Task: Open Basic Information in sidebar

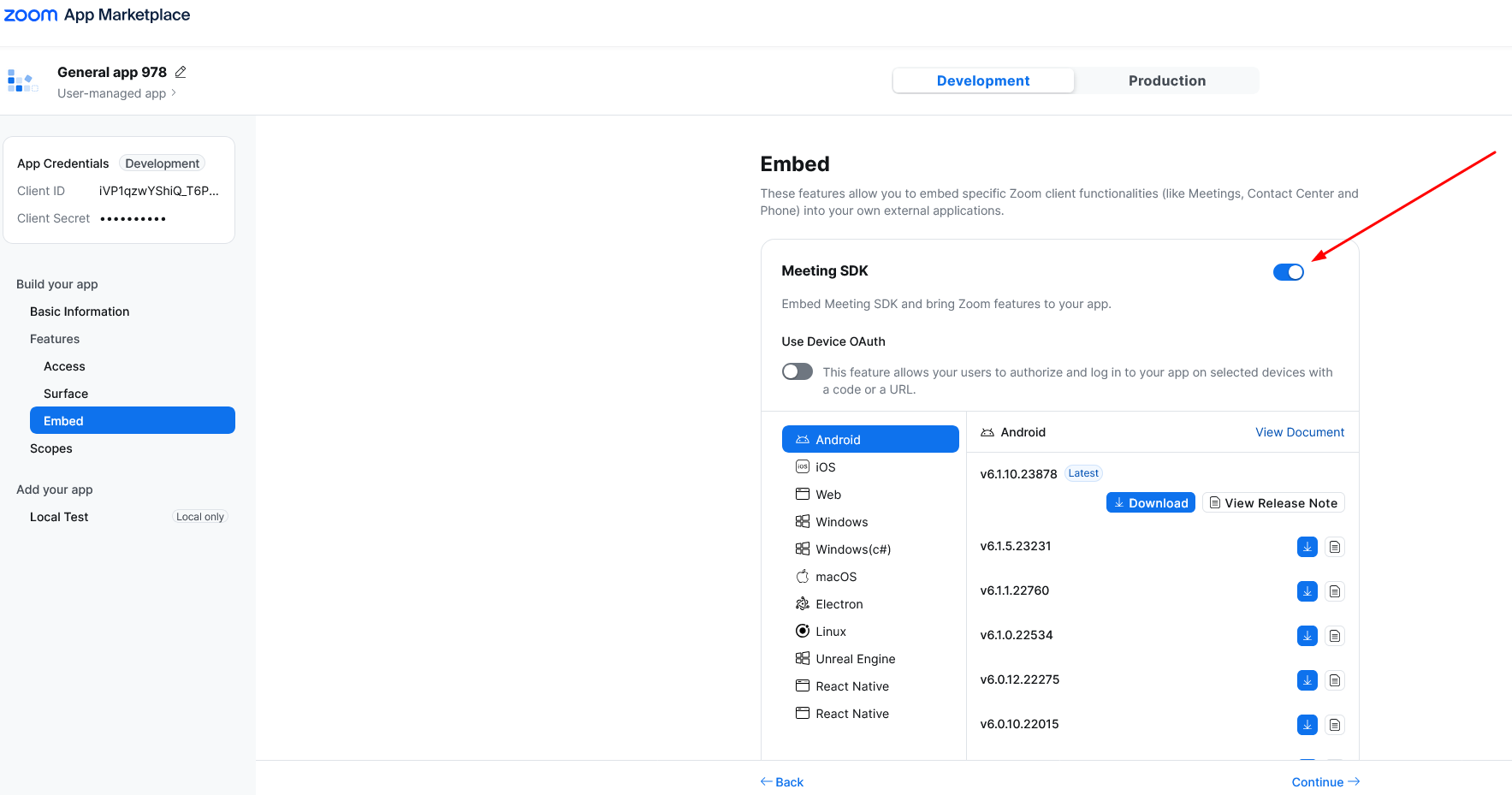Action: (x=80, y=311)
